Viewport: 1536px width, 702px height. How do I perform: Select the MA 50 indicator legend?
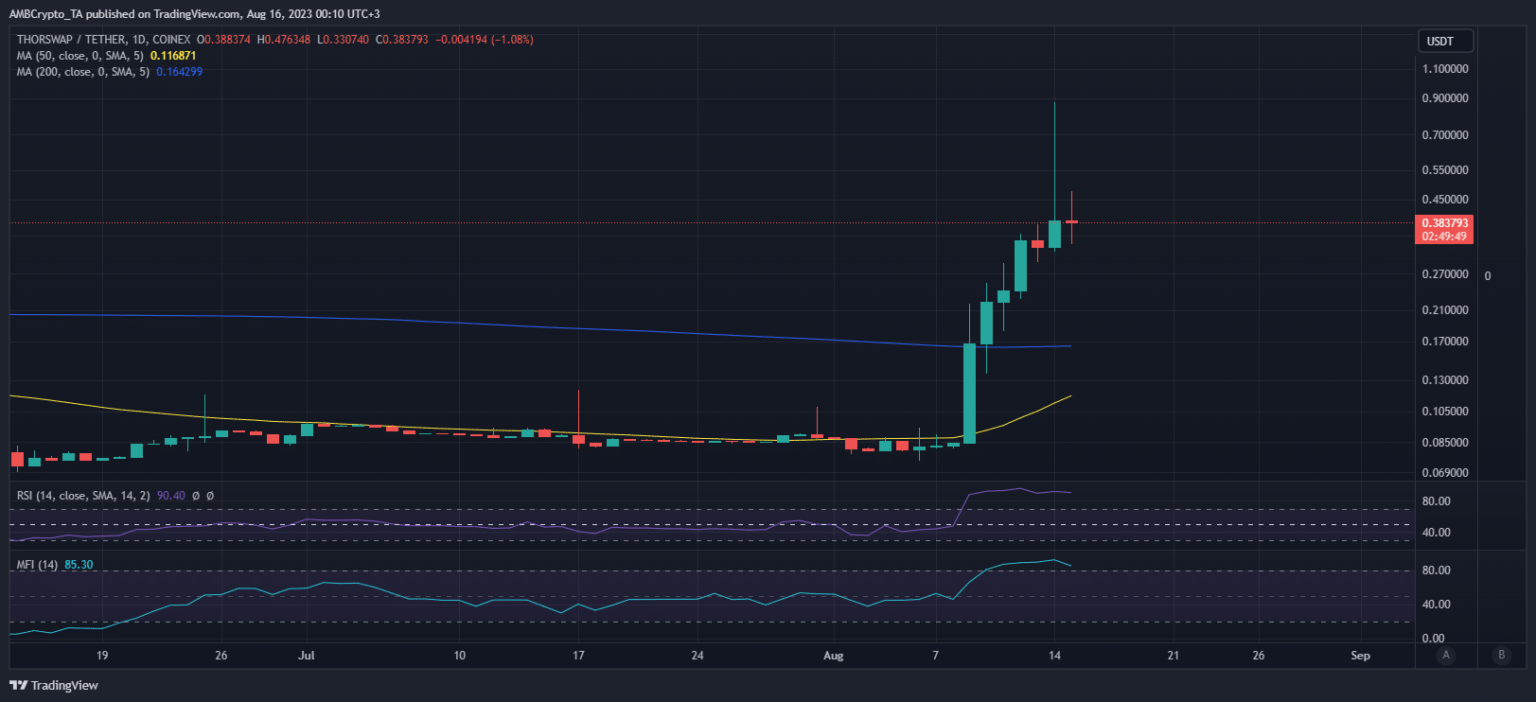(80, 55)
